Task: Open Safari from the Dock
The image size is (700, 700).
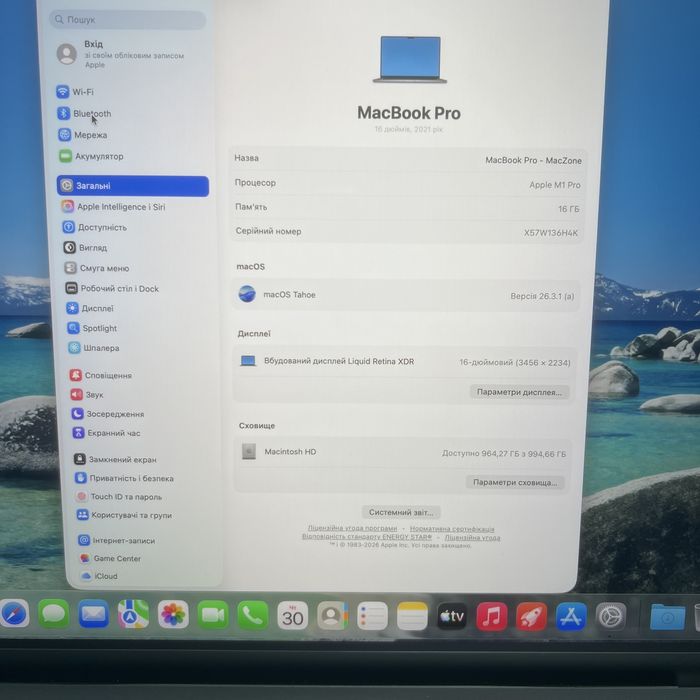Action: pyautogui.click(x=15, y=614)
